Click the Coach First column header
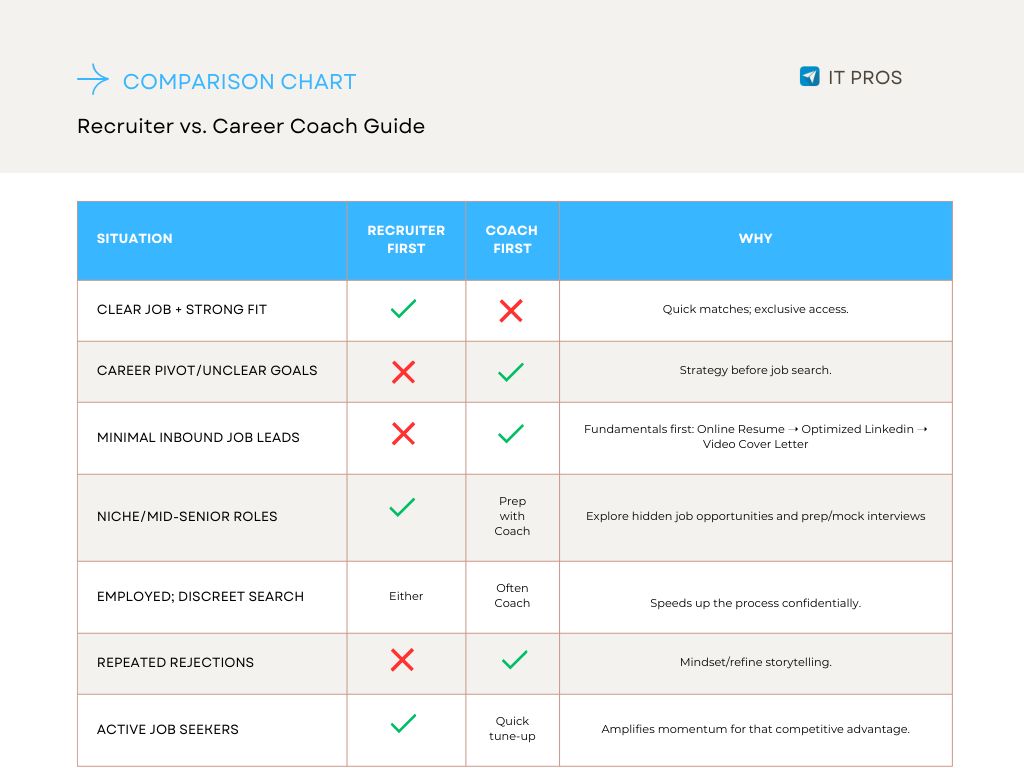This screenshot has width=1024, height=768. (512, 239)
